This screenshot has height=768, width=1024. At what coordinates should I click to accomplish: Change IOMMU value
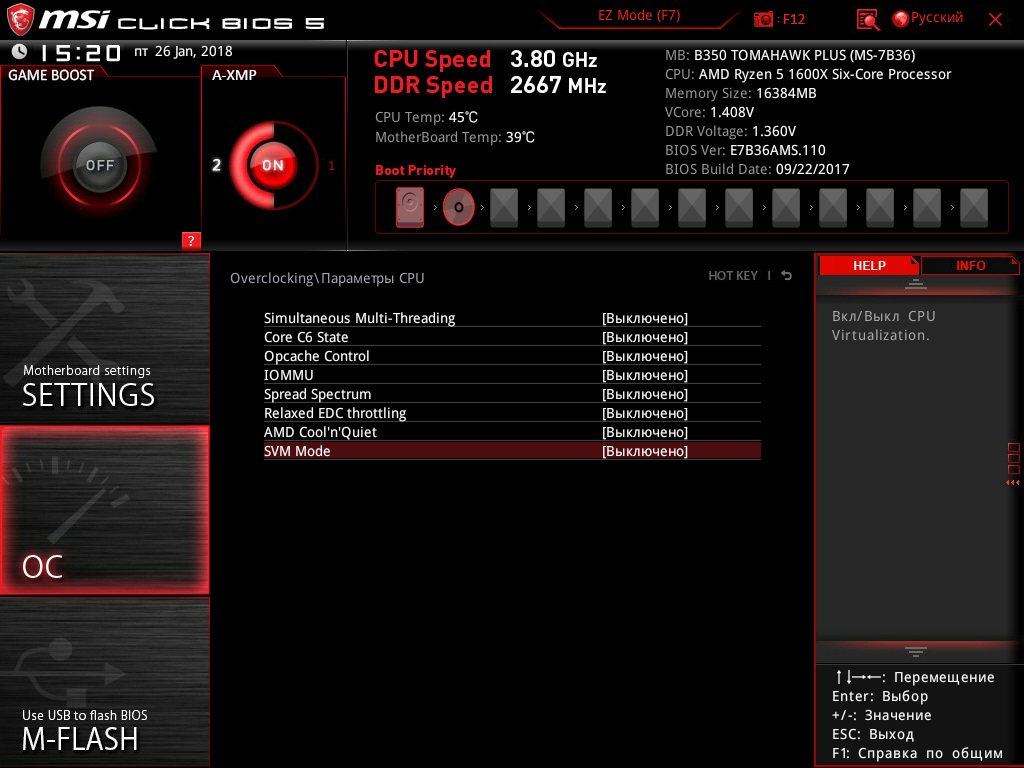(x=645, y=375)
